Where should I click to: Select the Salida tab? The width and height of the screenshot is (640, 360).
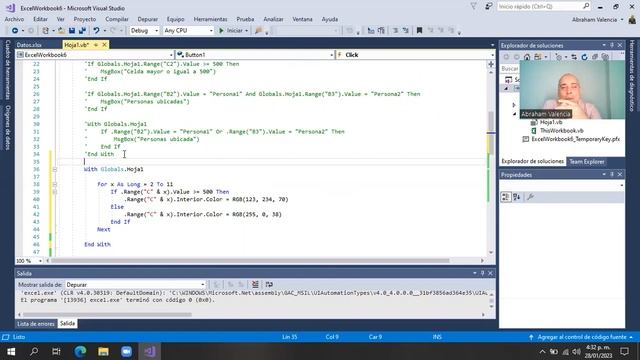tap(67, 324)
